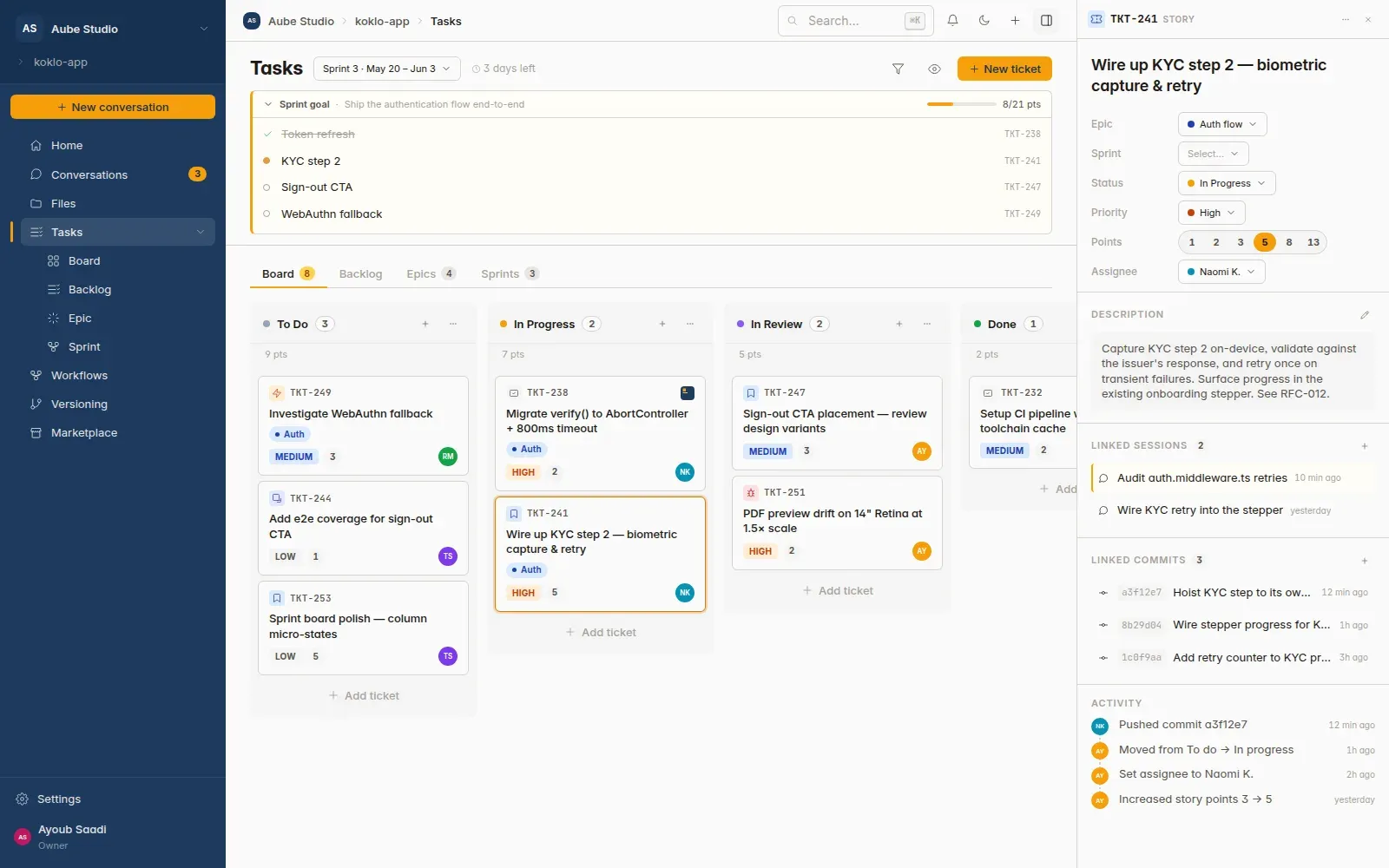Click sprint goal progress bar

[961, 104]
